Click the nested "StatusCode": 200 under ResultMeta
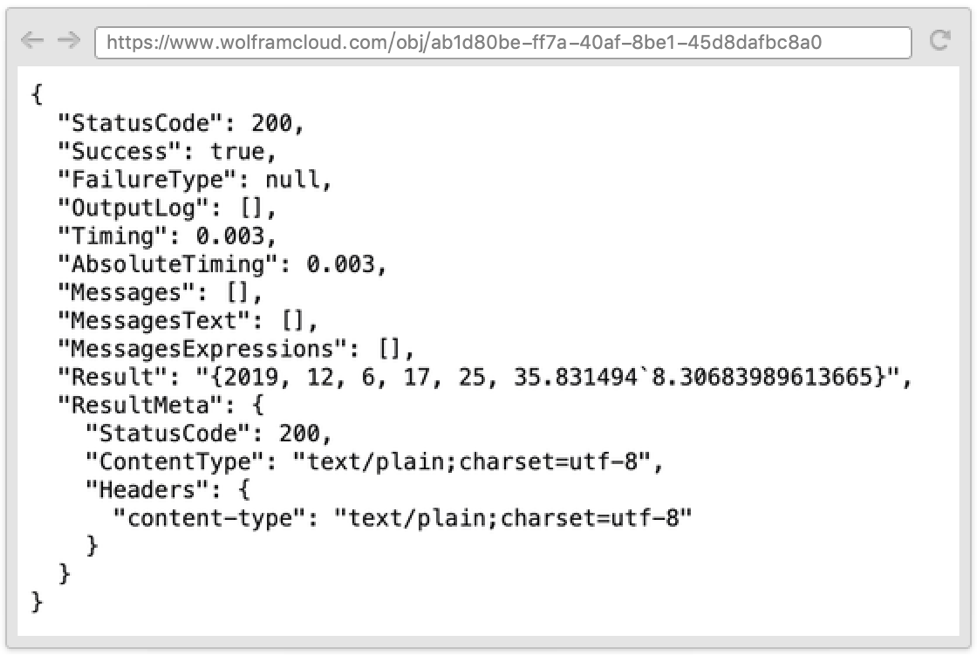 click(x=208, y=433)
